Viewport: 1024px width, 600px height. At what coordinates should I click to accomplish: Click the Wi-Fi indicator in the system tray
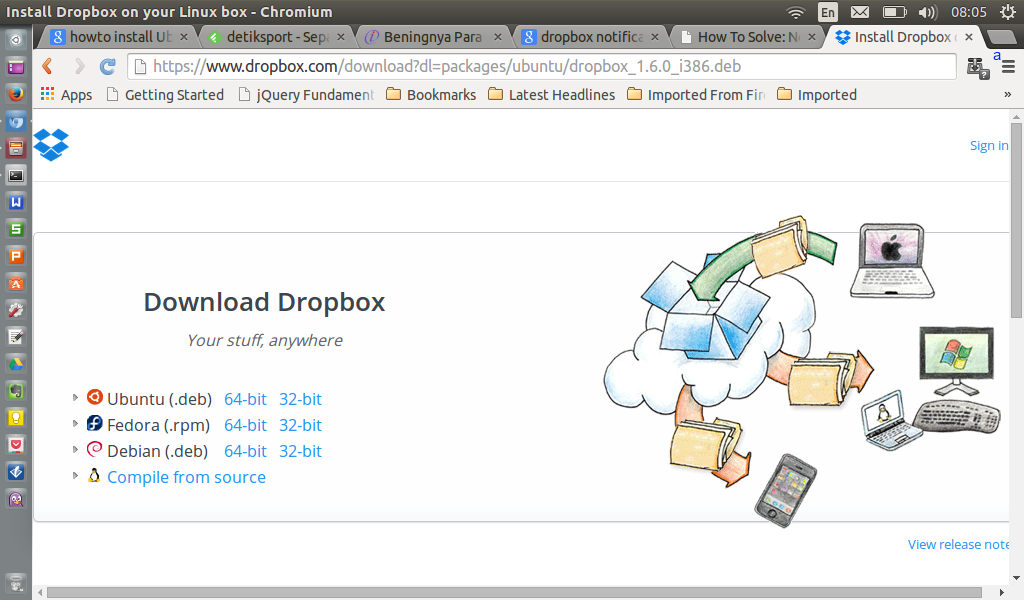pos(795,13)
